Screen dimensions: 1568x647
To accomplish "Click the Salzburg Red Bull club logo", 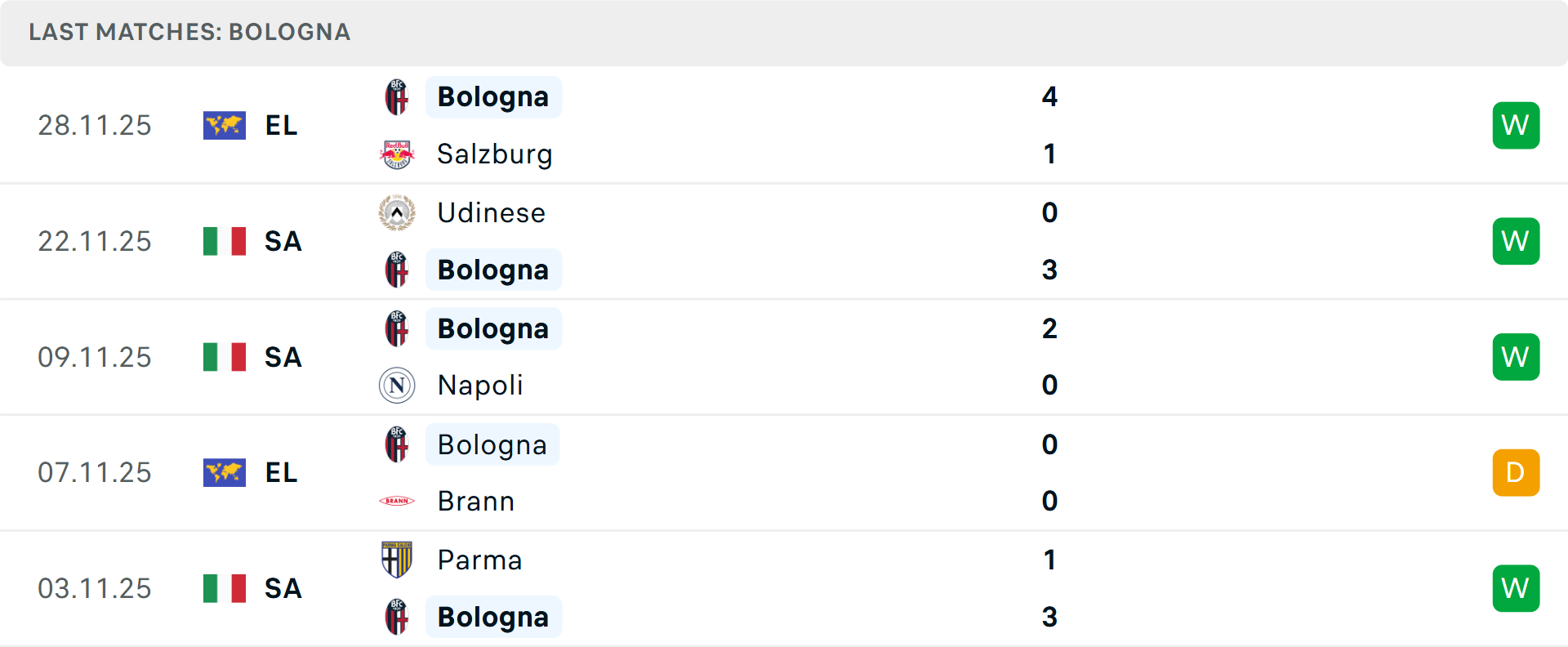I will coord(397,154).
